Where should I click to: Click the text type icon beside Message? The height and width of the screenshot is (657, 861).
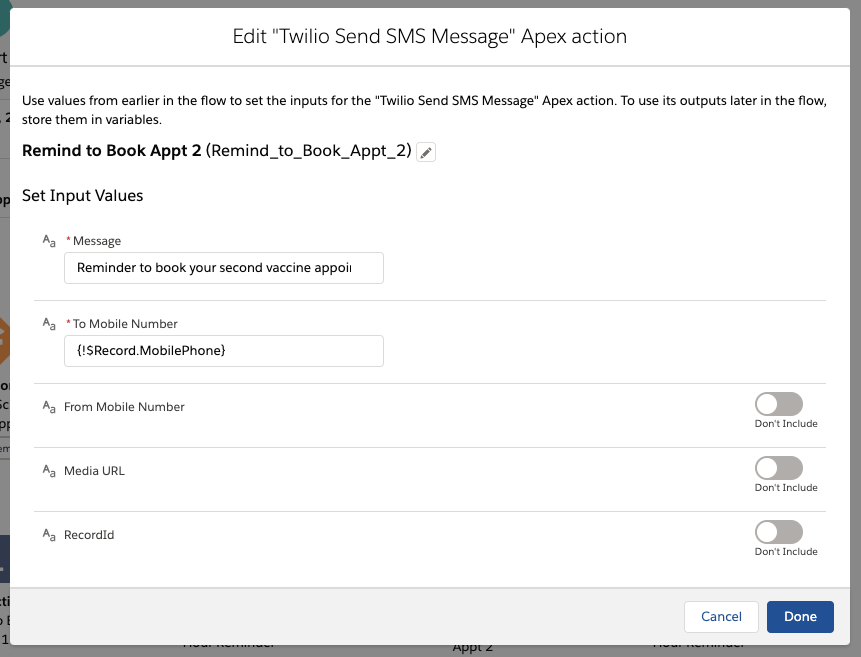click(49, 241)
